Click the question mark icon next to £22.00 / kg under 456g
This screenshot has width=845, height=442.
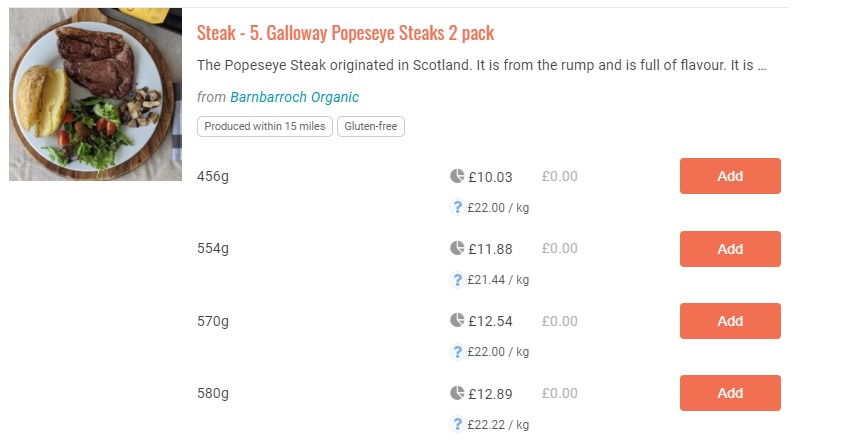pyautogui.click(x=457, y=208)
